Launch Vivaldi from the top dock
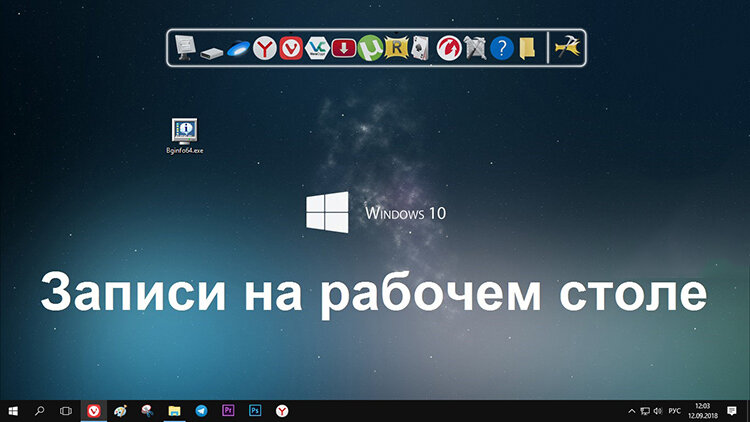 [x=291, y=48]
